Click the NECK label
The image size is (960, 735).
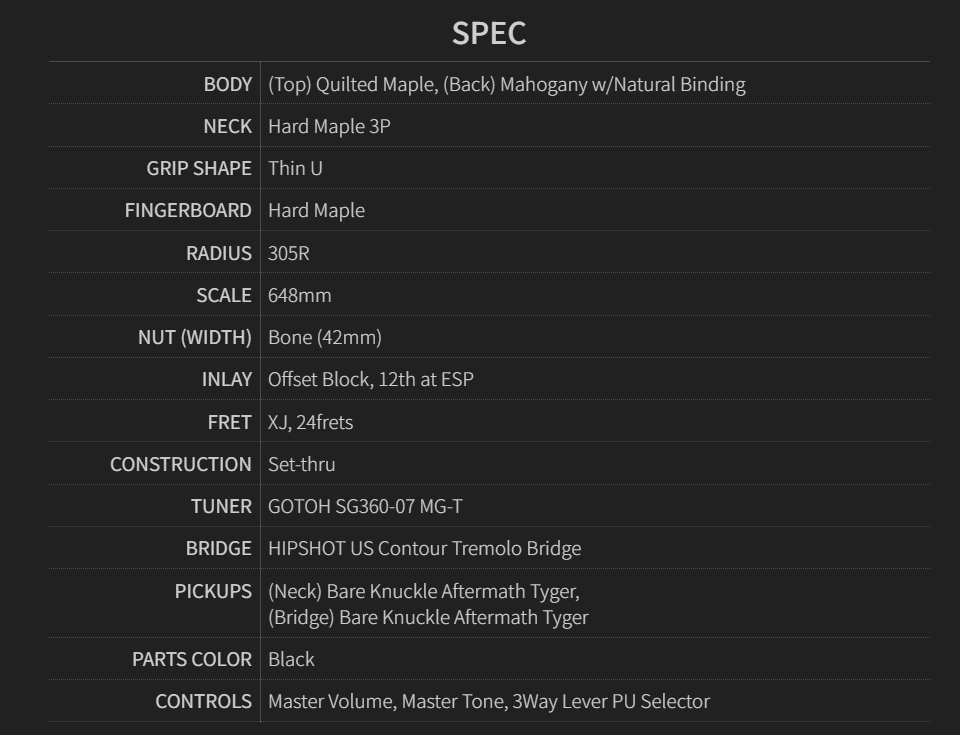228,126
